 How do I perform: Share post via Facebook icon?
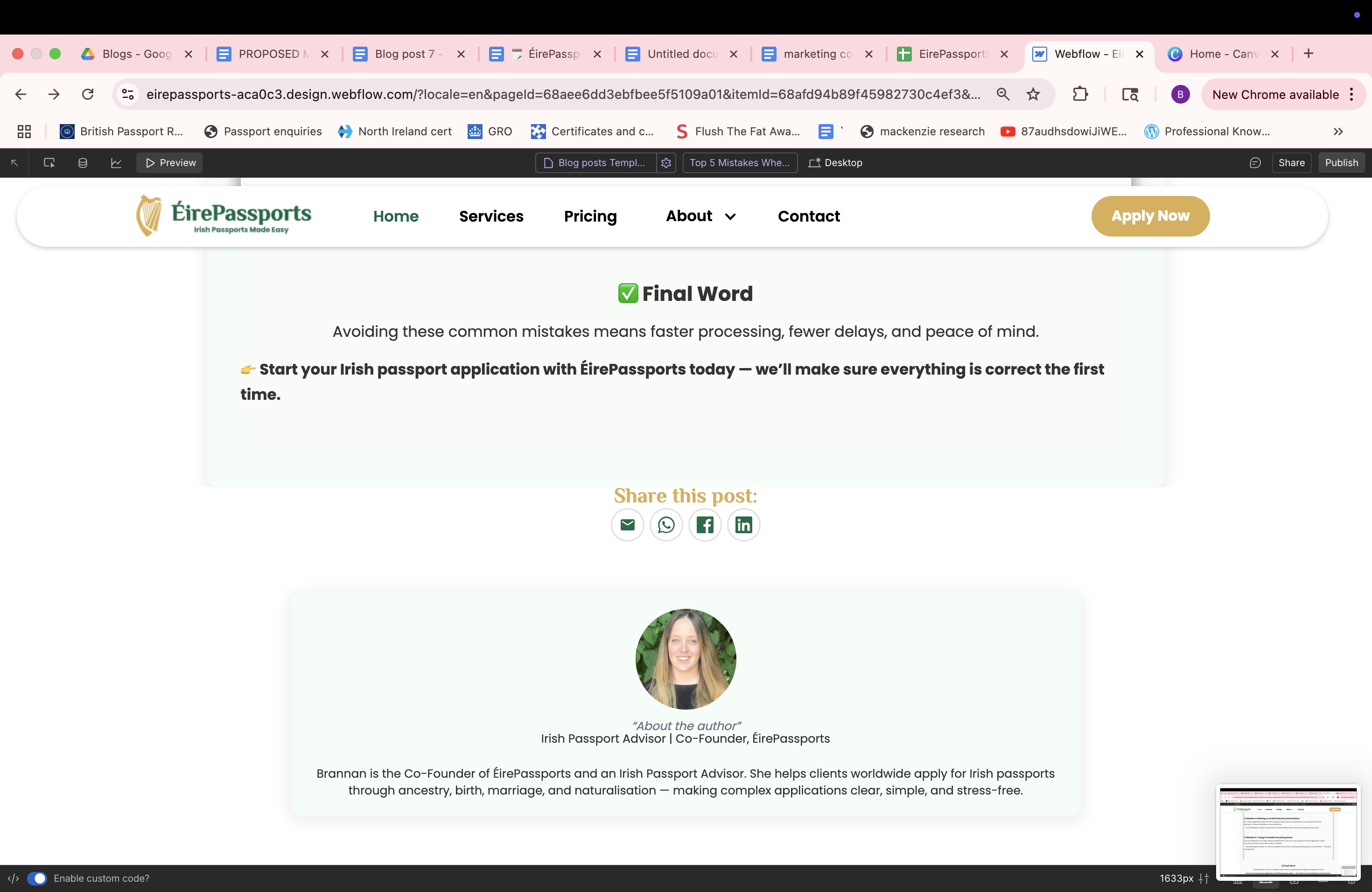(x=705, y=524)
